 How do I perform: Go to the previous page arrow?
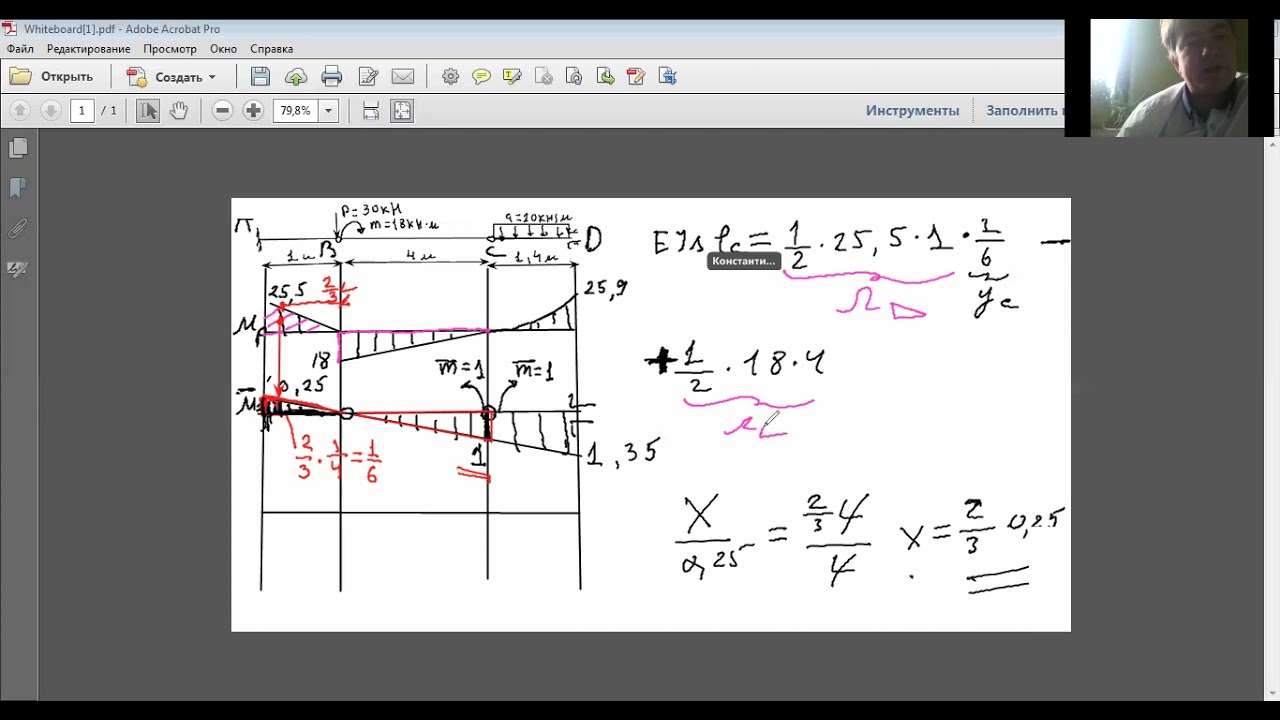(x=20, y=111)
